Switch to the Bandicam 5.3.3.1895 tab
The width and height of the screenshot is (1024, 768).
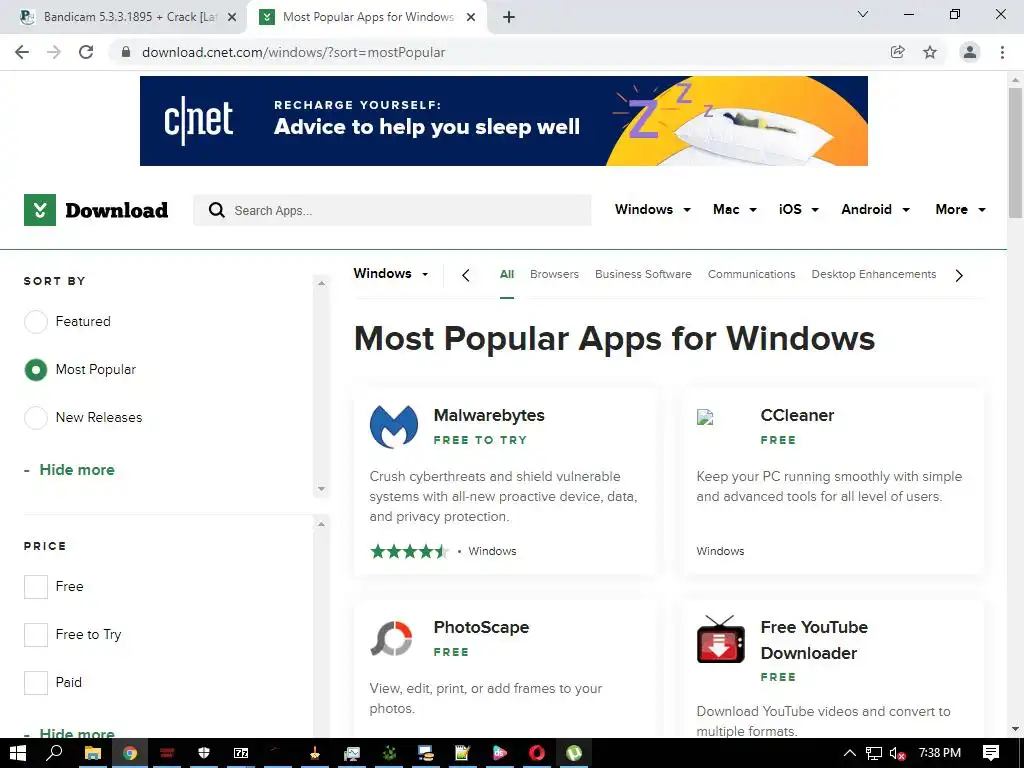[x=124, y=17]
